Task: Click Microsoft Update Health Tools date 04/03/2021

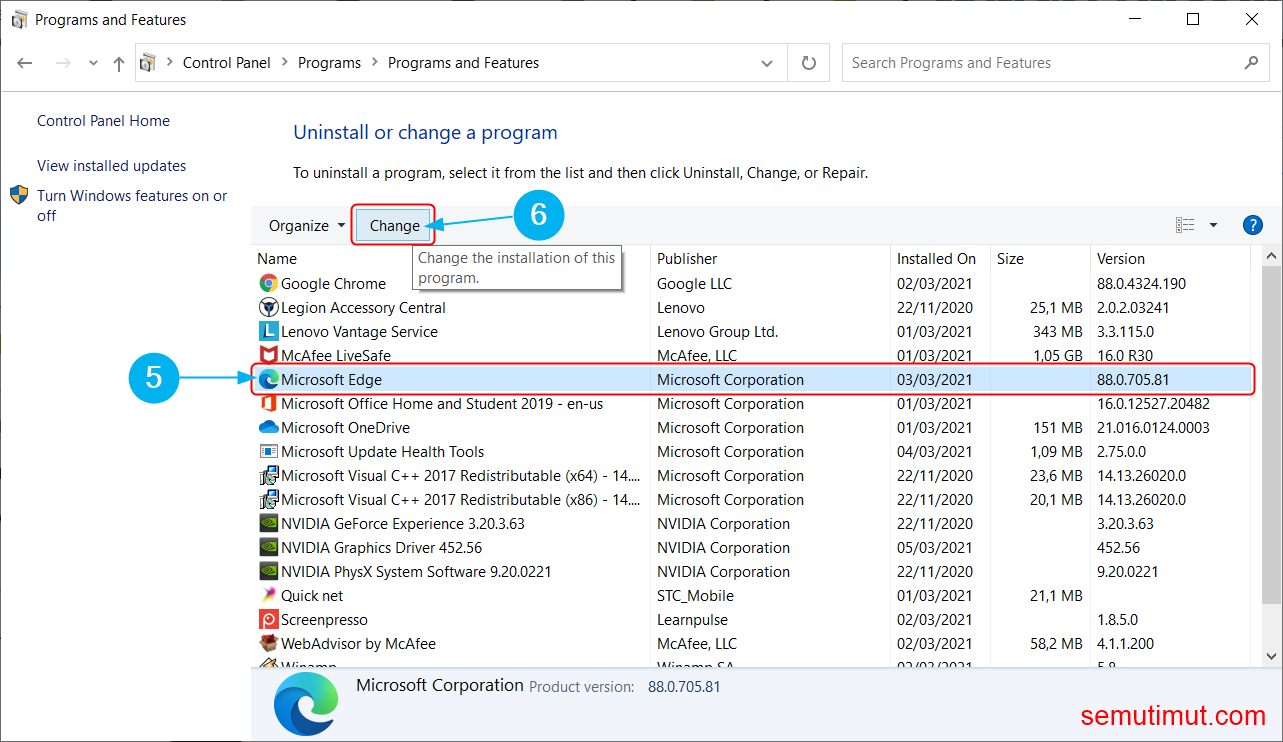Action: pos(935,452)
